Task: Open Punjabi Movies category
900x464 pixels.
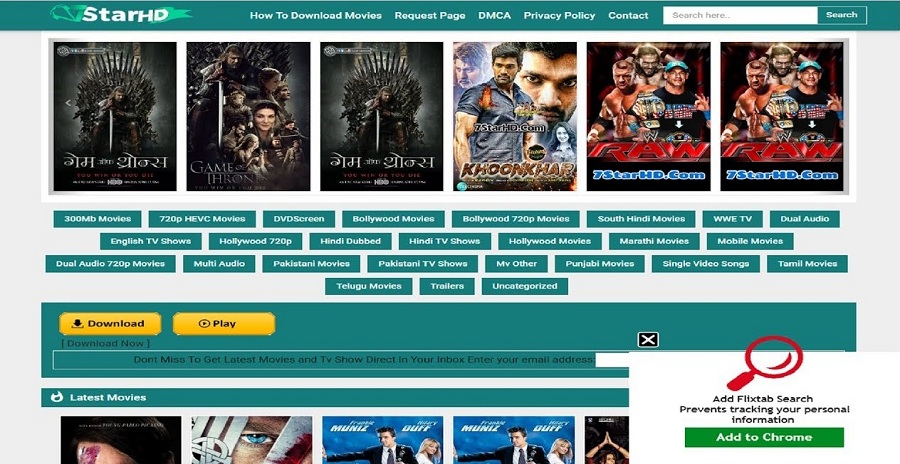Action: 600,264
